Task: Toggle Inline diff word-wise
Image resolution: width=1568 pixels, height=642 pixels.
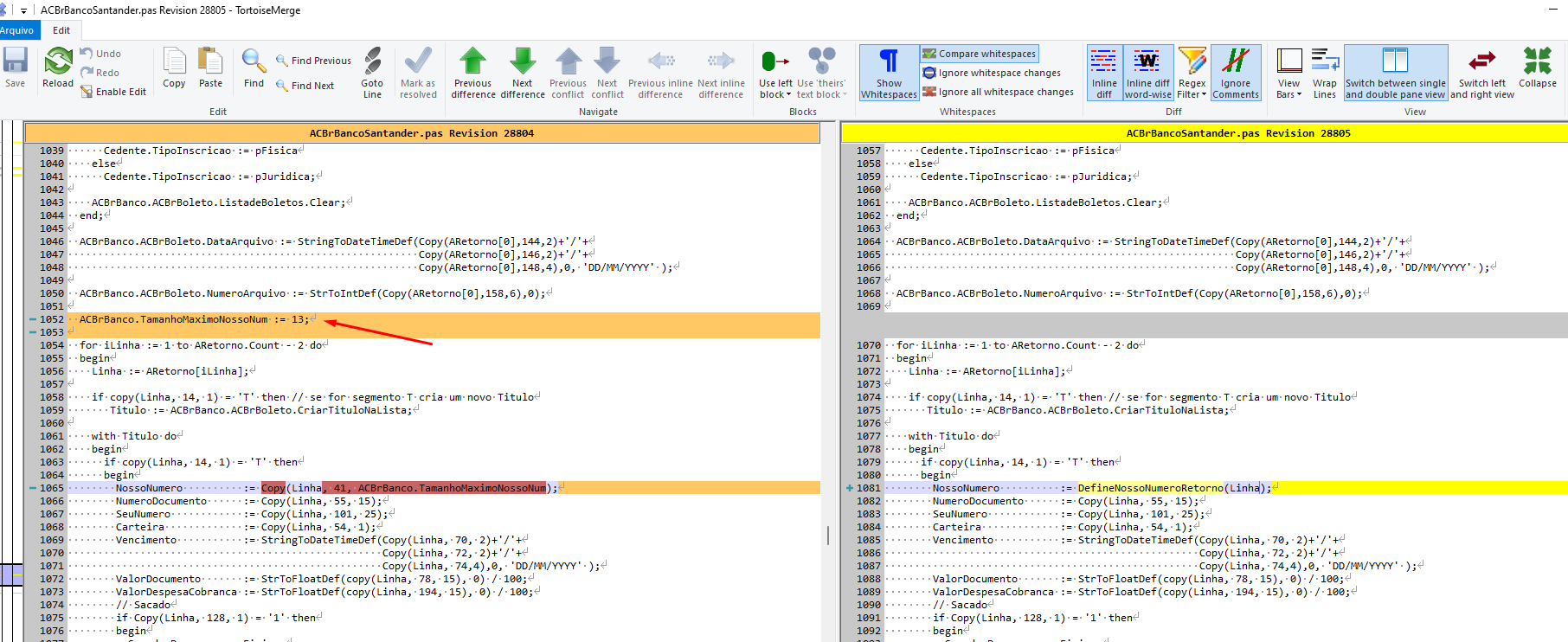Action: click(1148, 73)
